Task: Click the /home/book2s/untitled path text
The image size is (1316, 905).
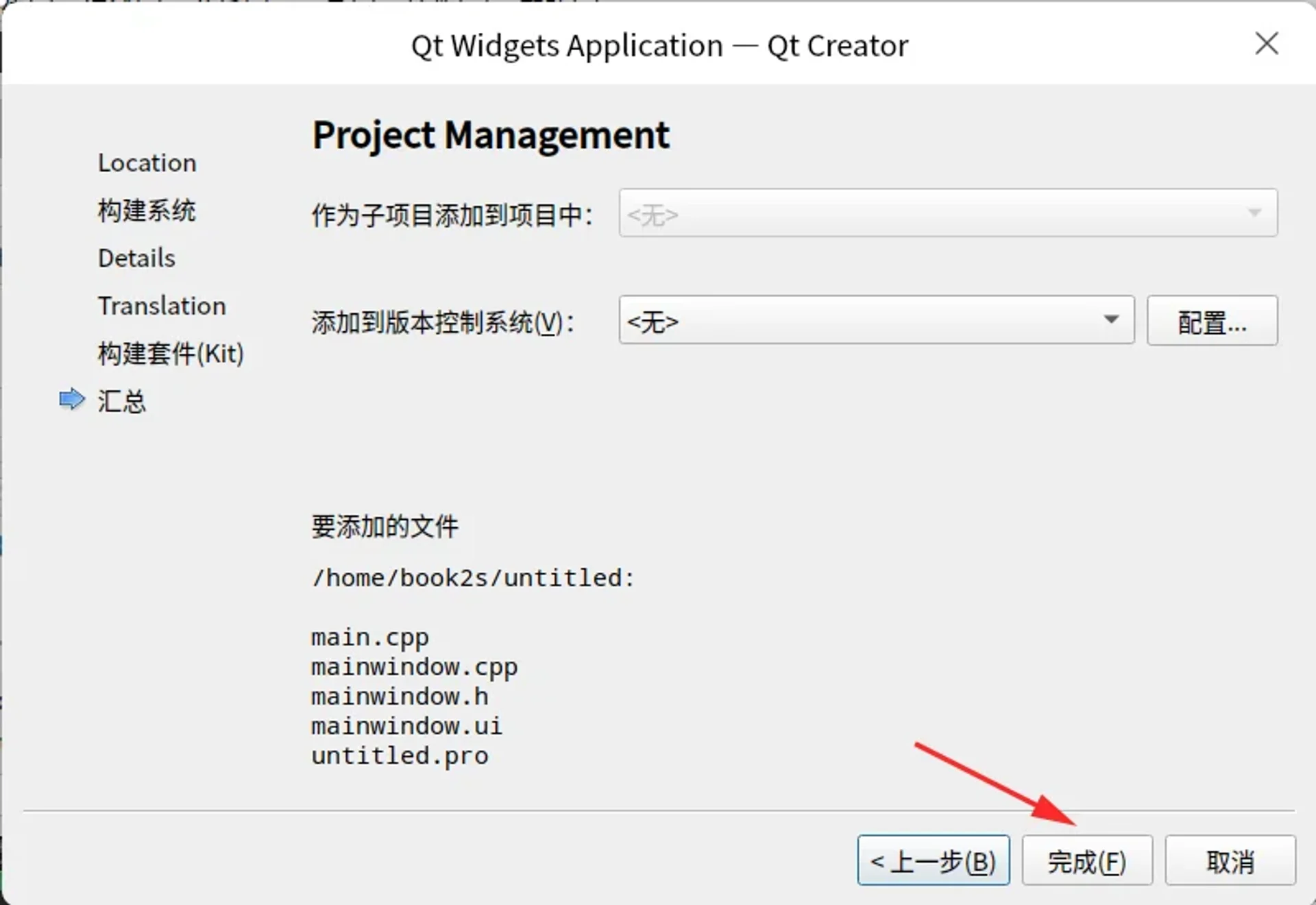Action: coord(472,577)
